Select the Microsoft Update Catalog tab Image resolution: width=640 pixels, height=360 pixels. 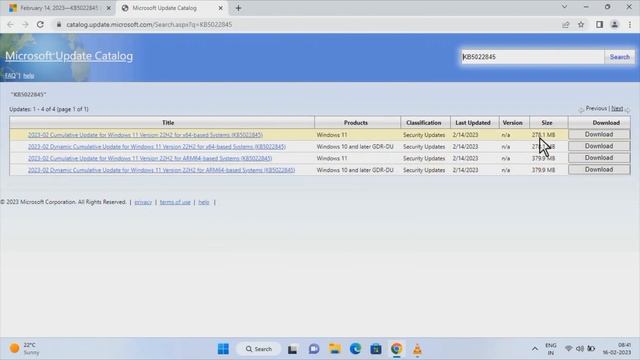171,8
